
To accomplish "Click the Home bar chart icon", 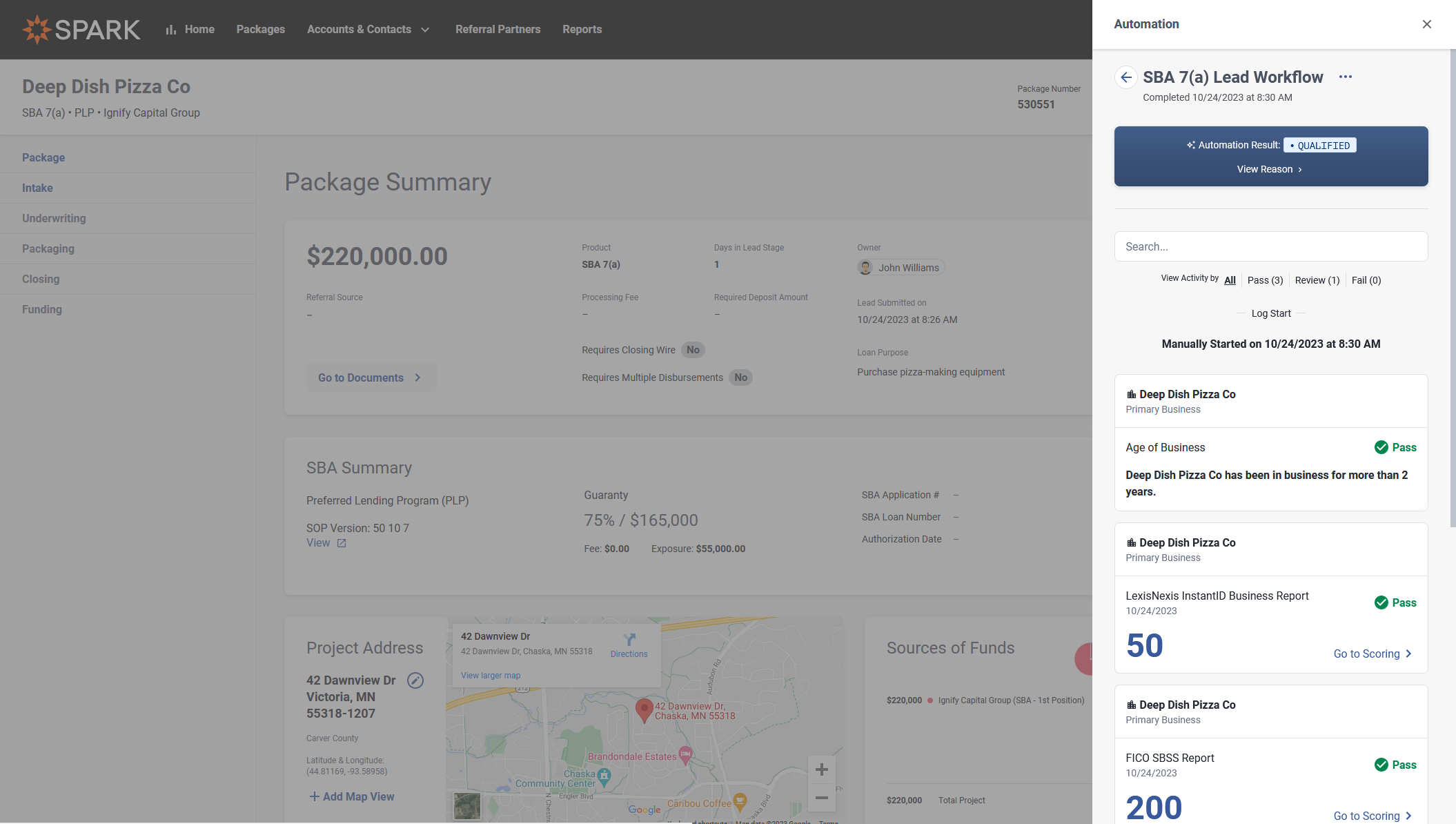I will (171, 30).
